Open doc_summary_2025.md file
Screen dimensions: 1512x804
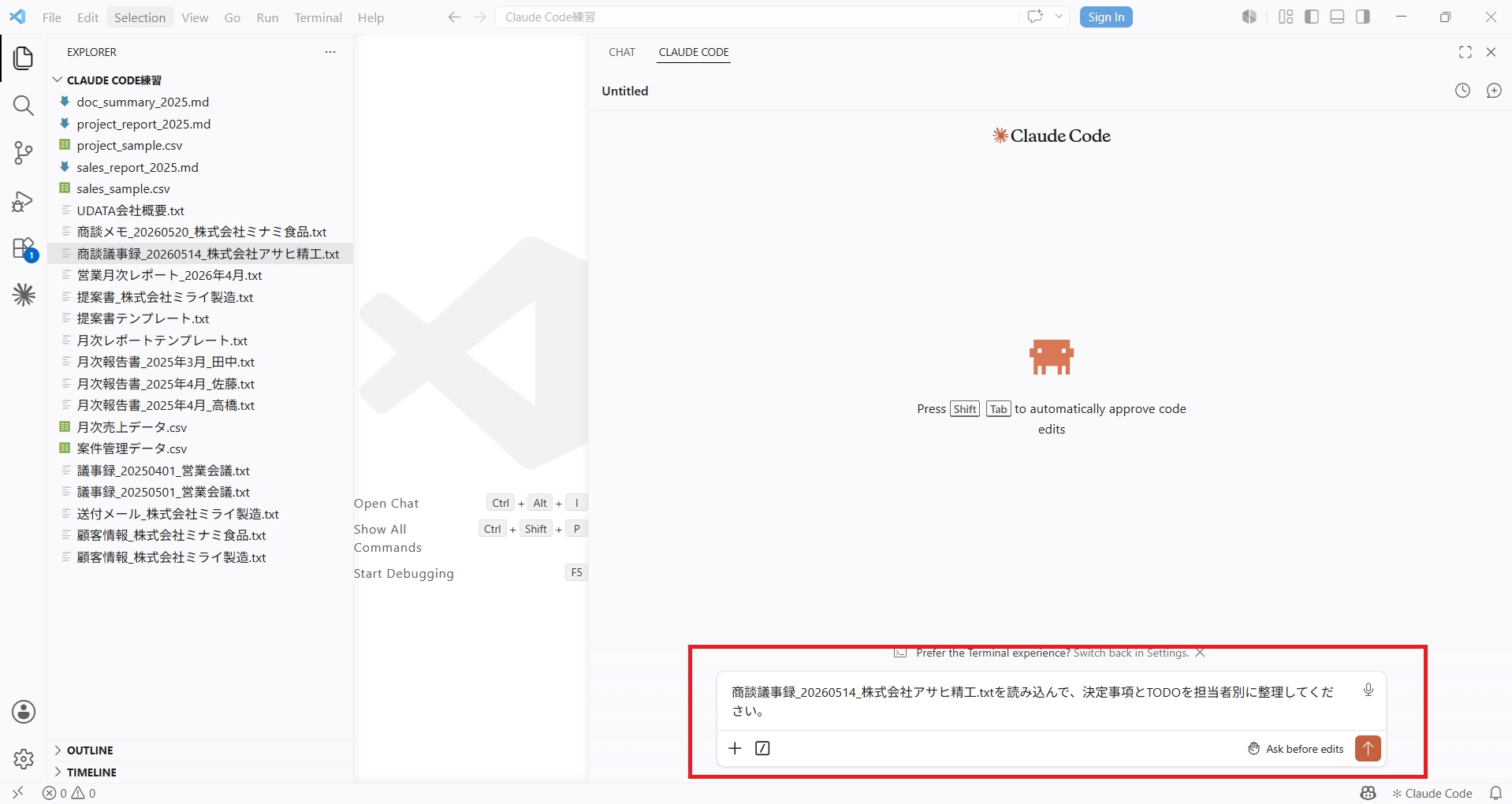coord(143,102)
